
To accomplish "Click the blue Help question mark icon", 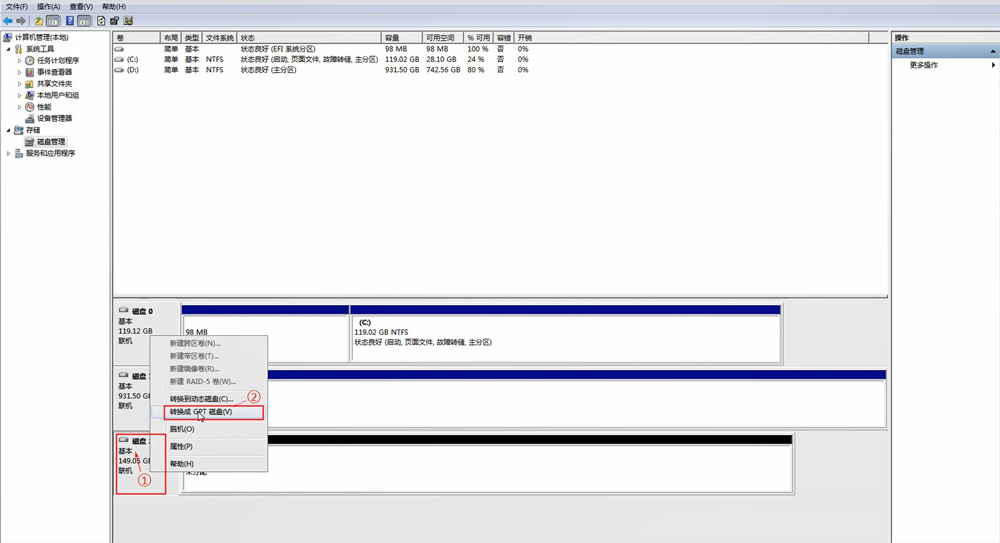I will click(x=70, y=20).
